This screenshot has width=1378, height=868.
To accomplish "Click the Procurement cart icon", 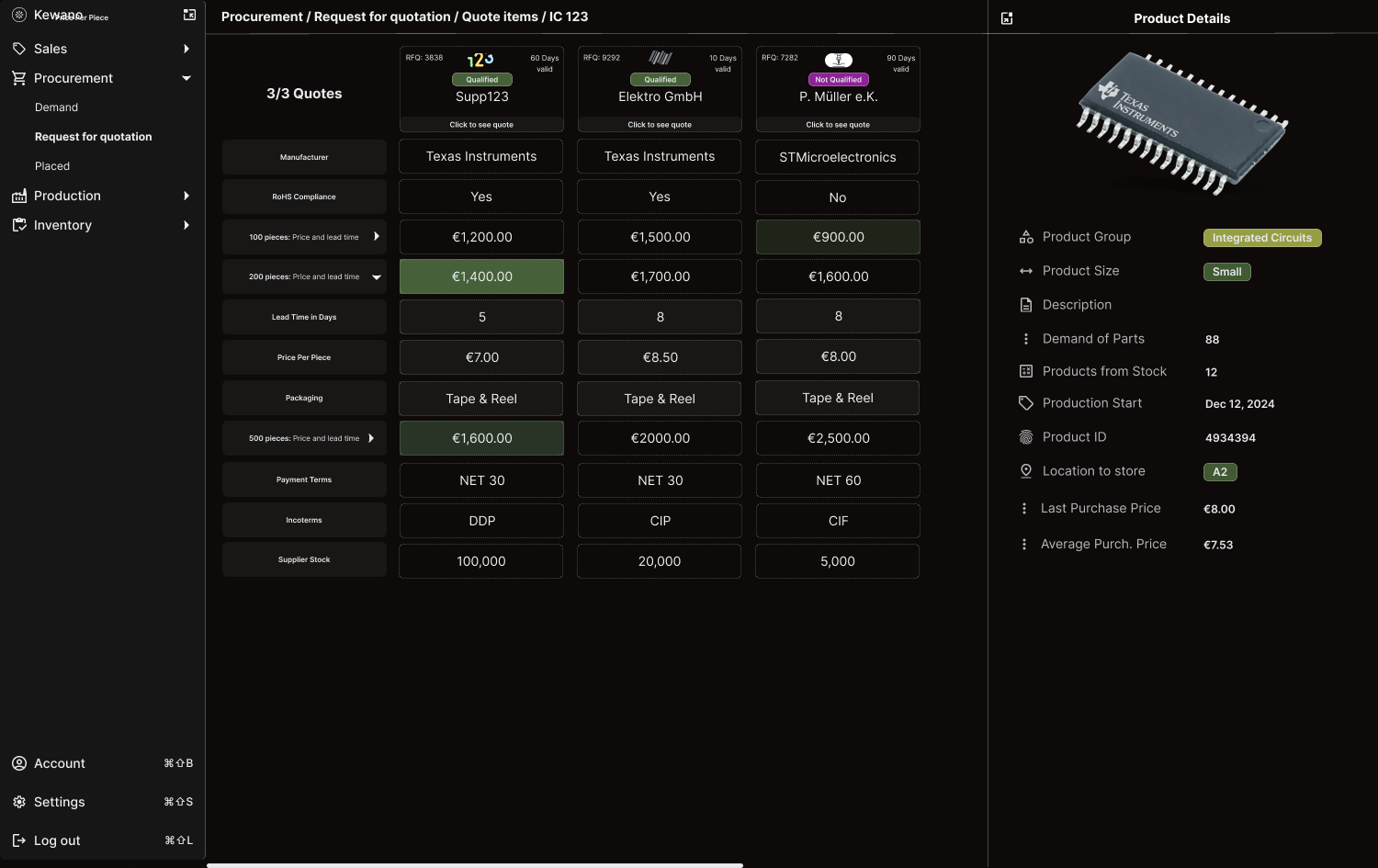I will [19, 78].
